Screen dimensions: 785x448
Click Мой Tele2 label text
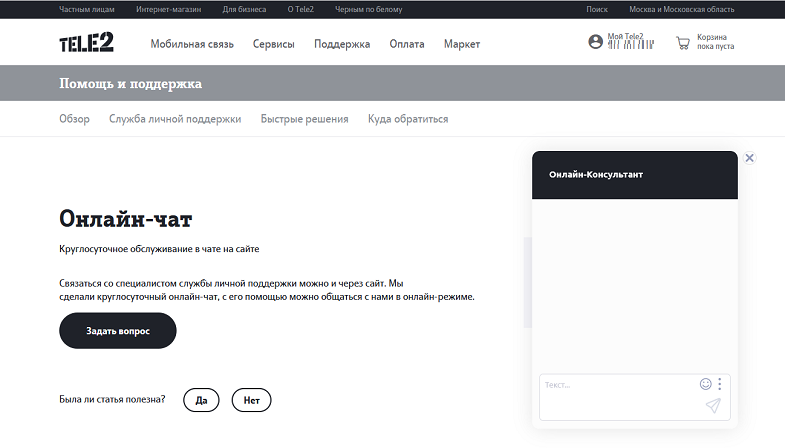(625, 37)
